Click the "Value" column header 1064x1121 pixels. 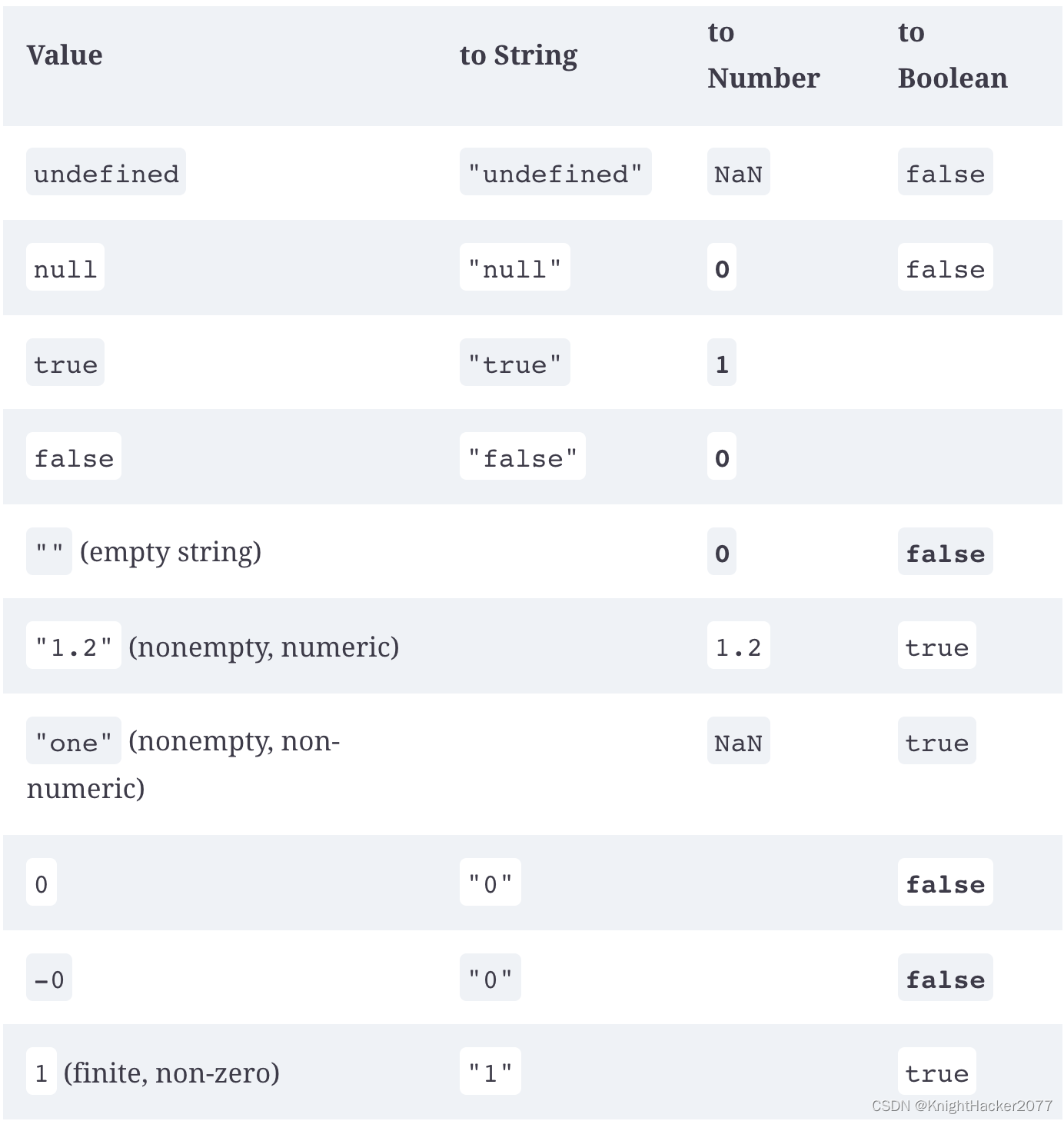click(65, 55)
